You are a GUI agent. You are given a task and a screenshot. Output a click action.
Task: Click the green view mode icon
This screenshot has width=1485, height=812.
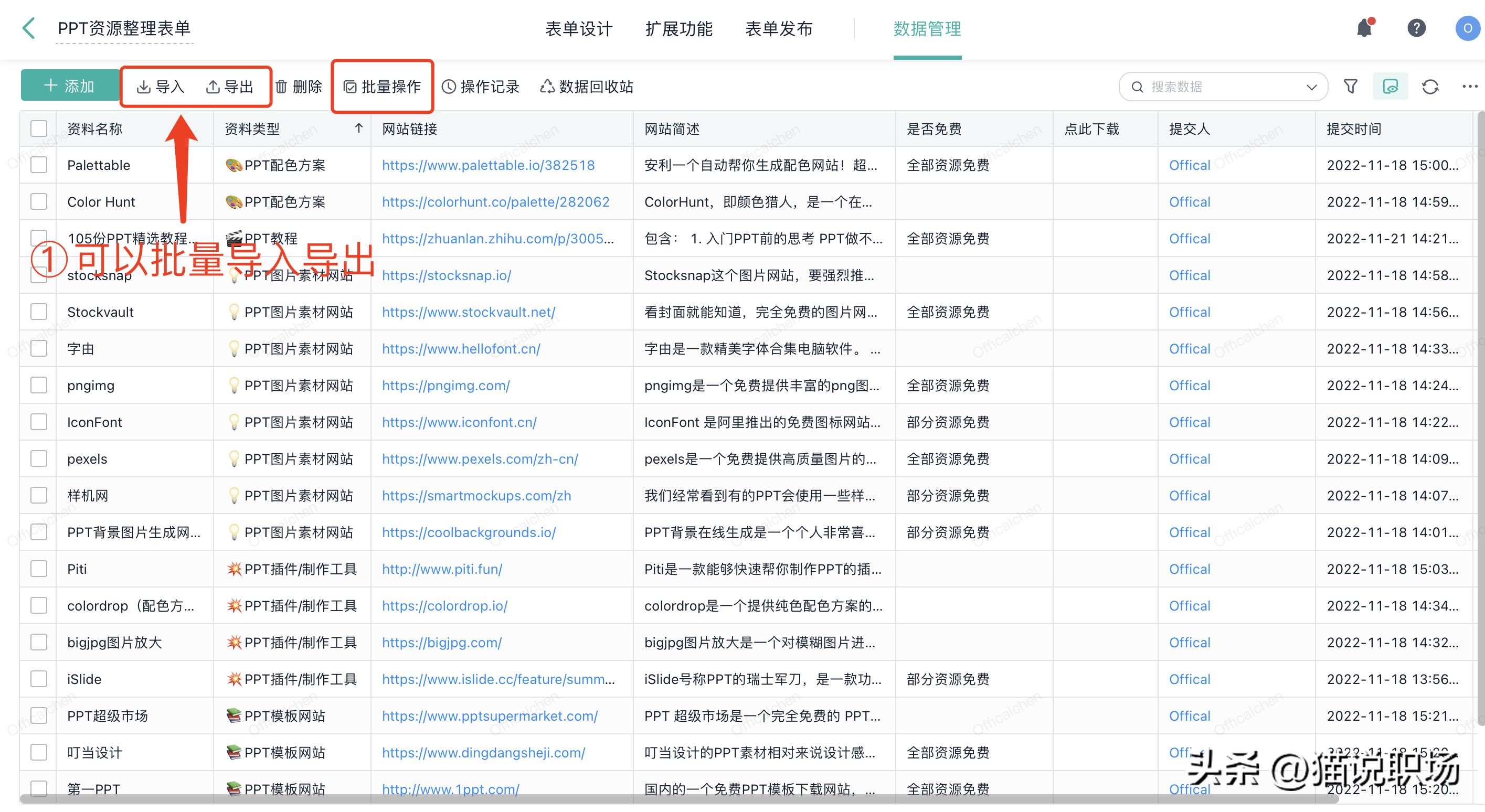[1391, 87]
